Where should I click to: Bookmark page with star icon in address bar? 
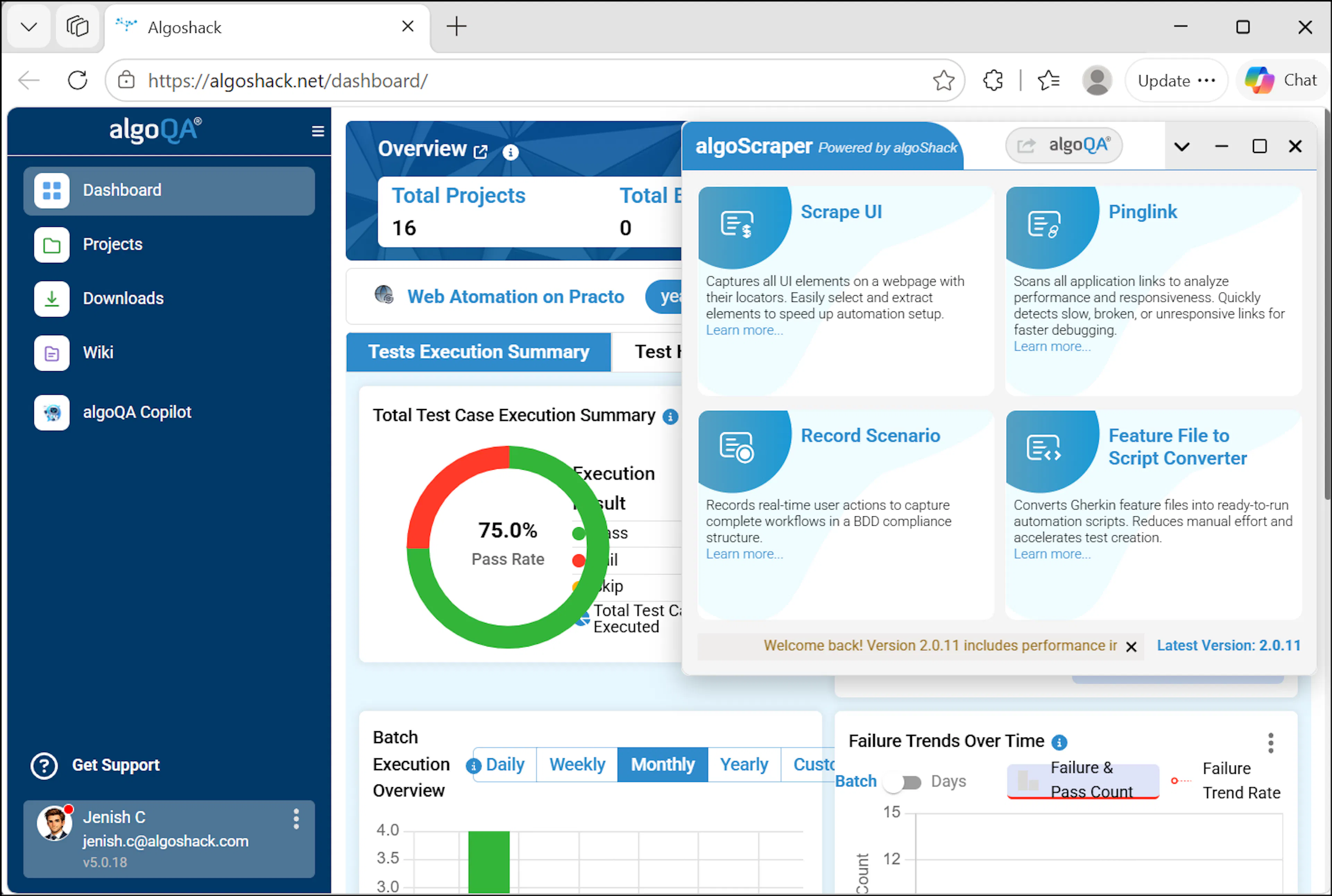943,80
